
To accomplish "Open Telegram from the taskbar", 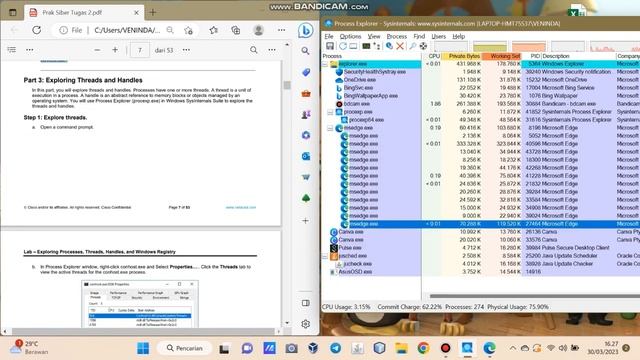I will point(336,348).
